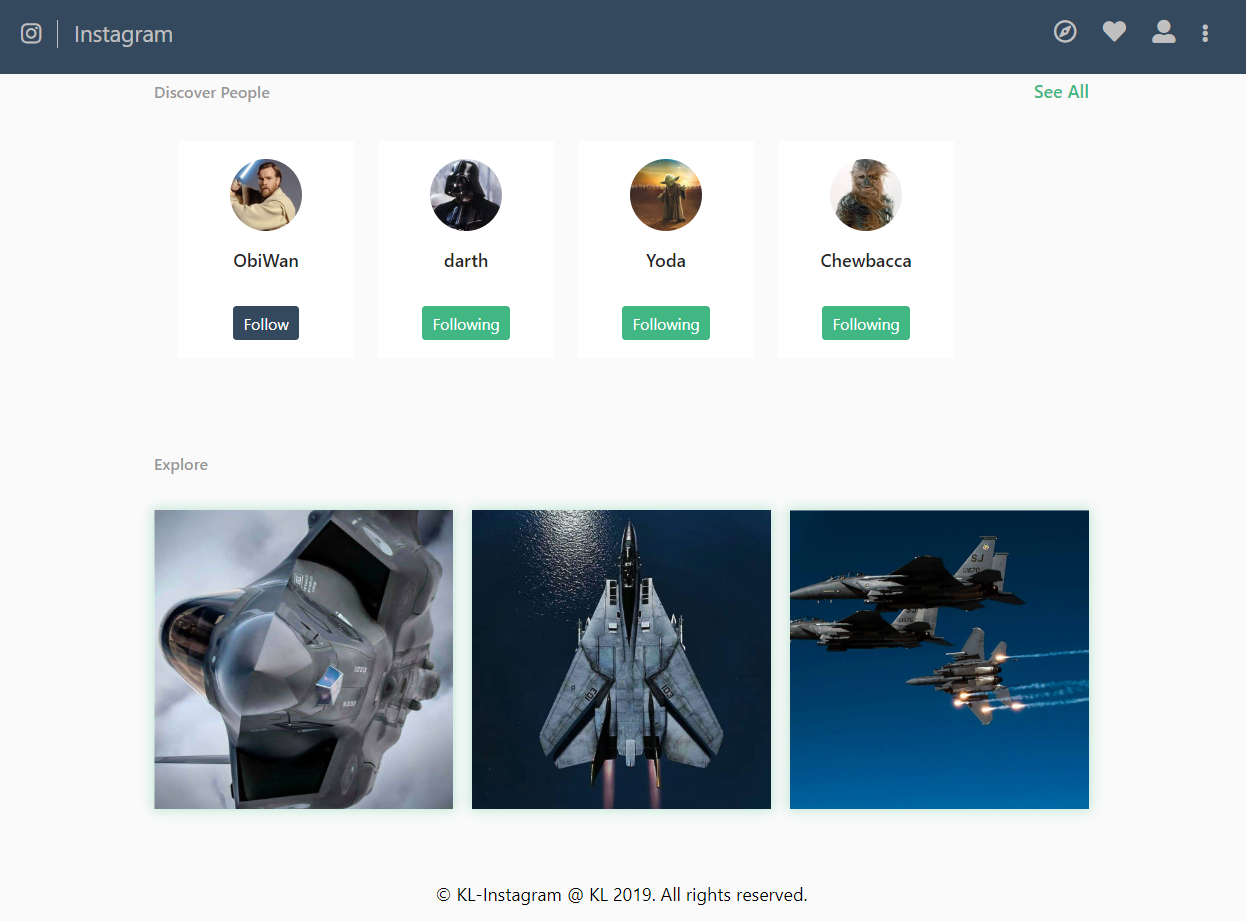Click the Discover People heading
The height and width of the screenshot is (921, 1246).
coord(212,93)
